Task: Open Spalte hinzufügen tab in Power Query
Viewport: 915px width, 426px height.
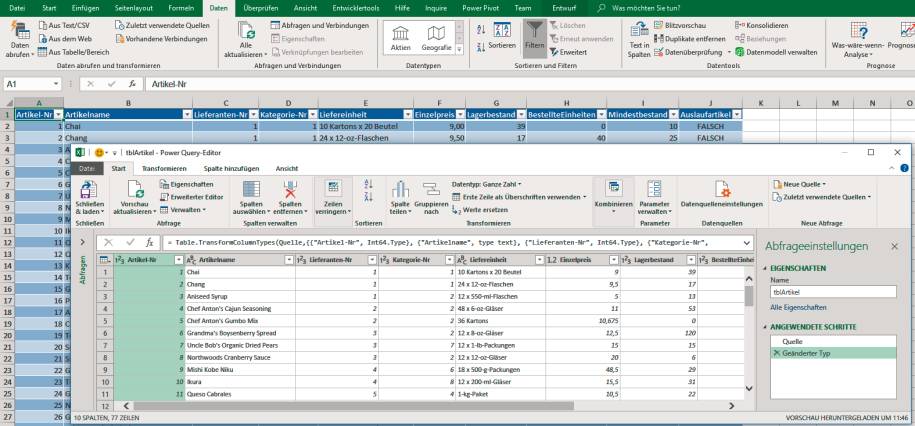Action: tap(233, 168)
